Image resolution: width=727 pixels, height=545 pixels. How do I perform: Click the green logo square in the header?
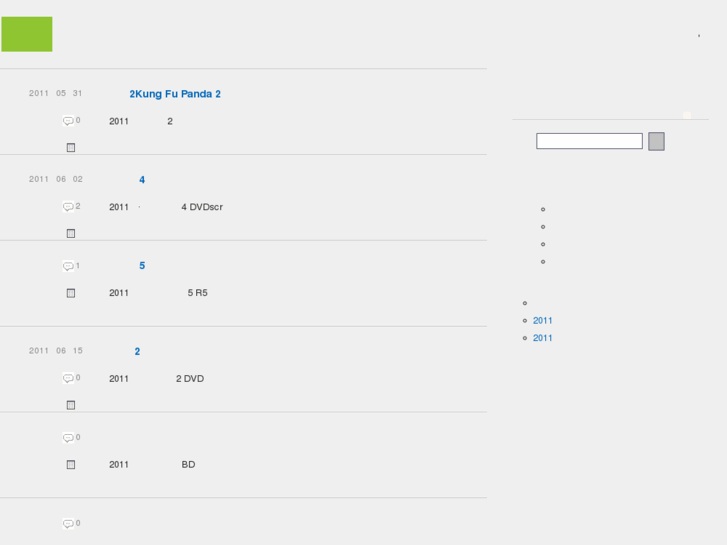pyautogui.click(x=27, y=34)
